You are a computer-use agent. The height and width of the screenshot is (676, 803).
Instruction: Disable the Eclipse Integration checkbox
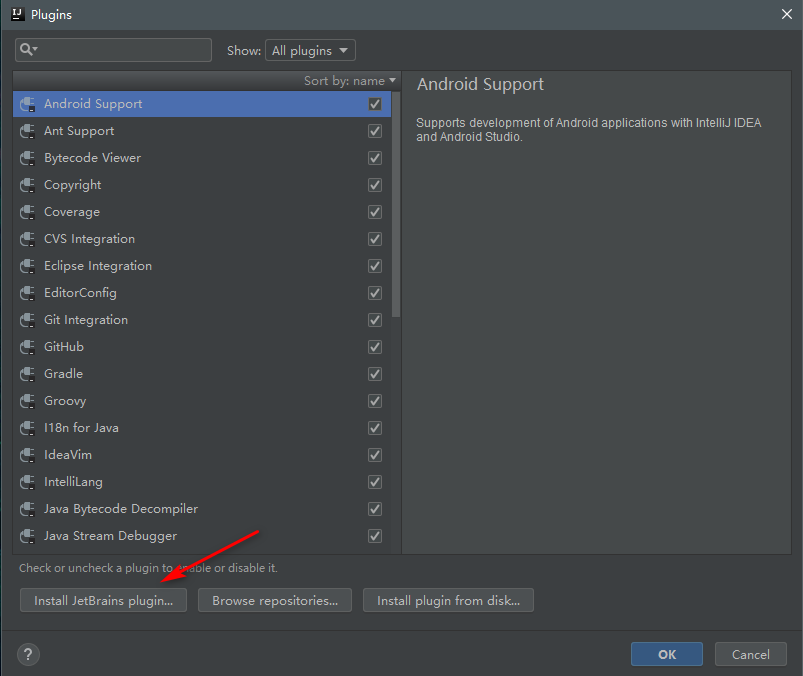tap(375, 266)
